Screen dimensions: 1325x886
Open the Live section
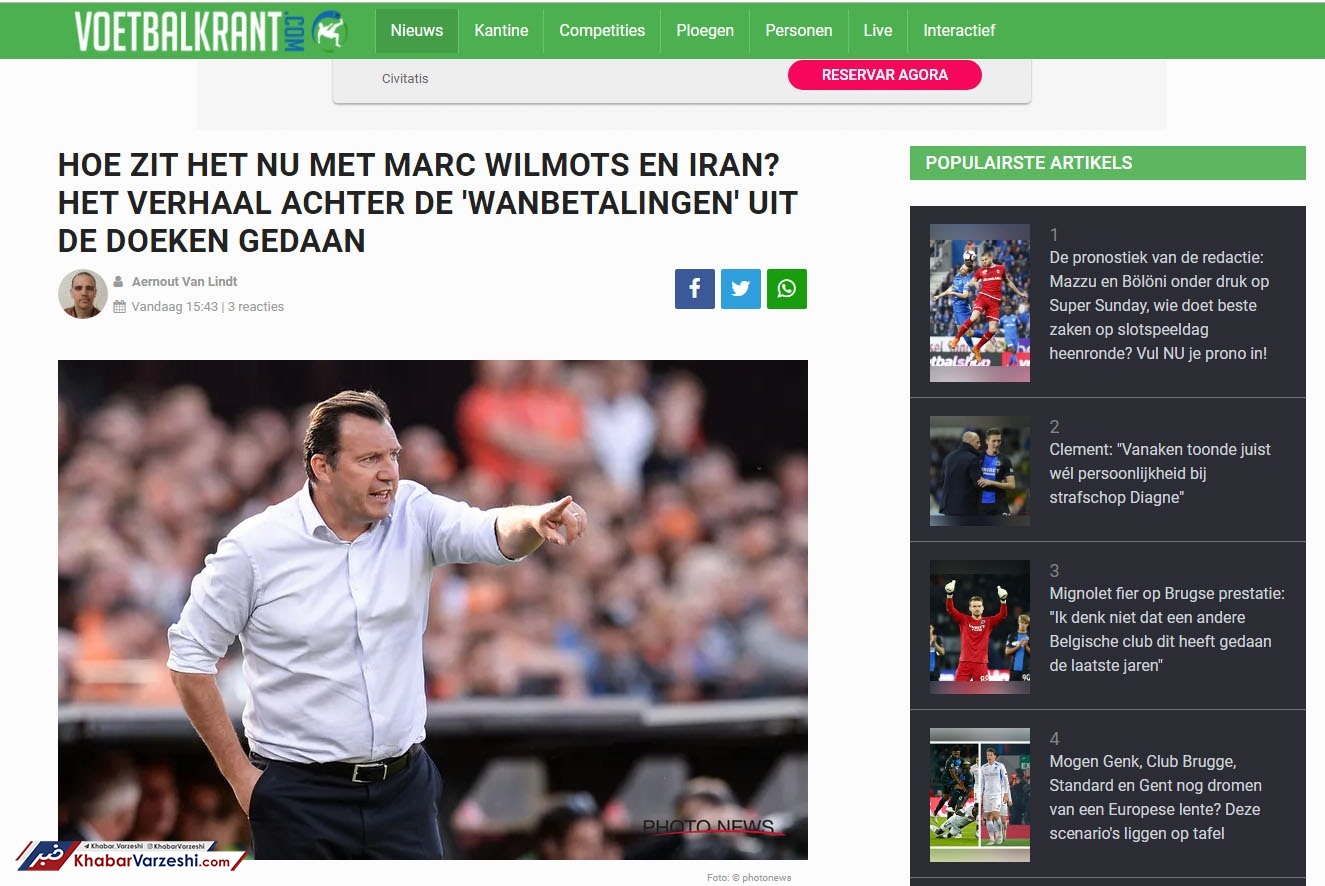click(878, 31)
